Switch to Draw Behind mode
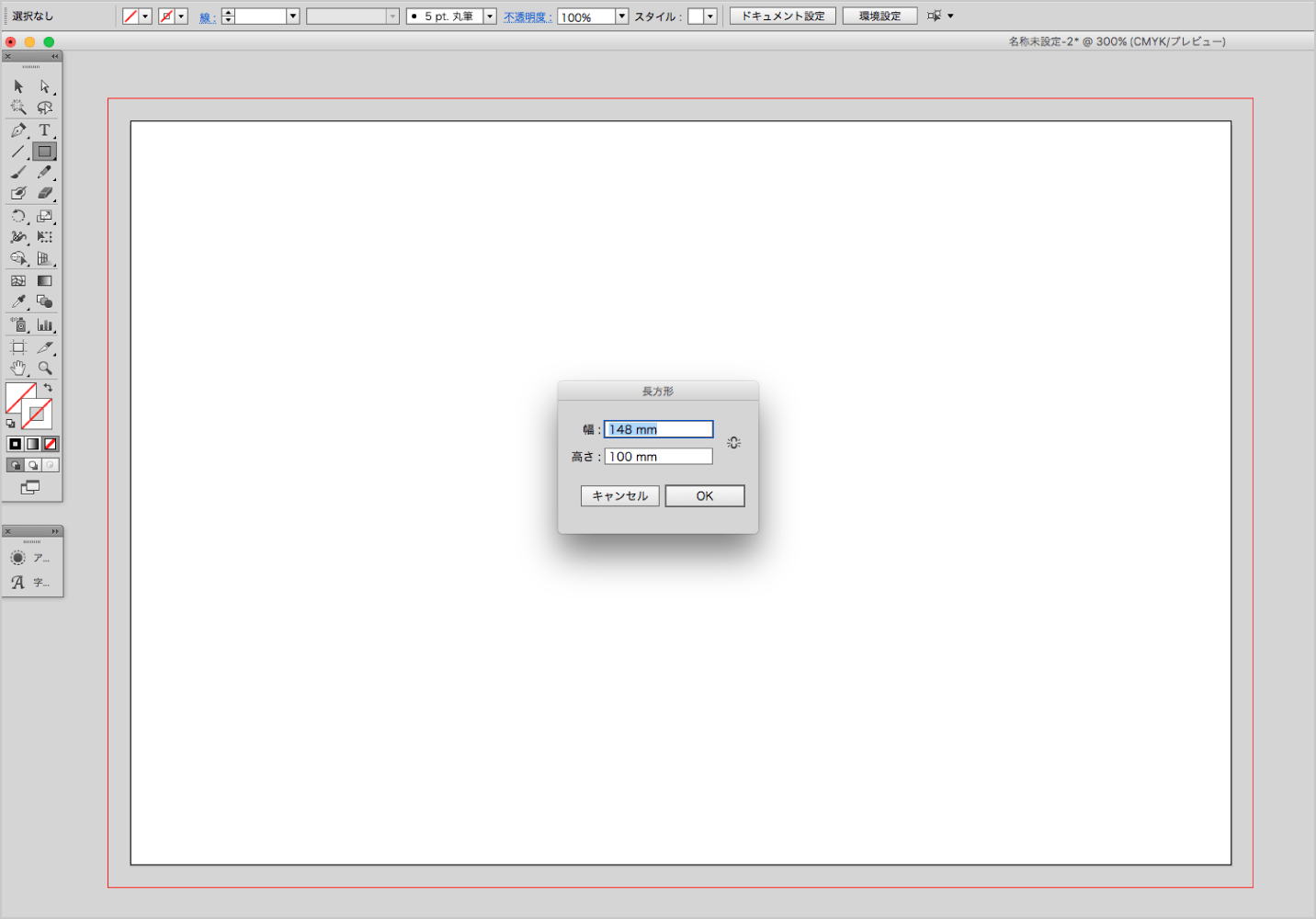The image size is (1316, 919). pyautogui.click(x=33, y=465)
